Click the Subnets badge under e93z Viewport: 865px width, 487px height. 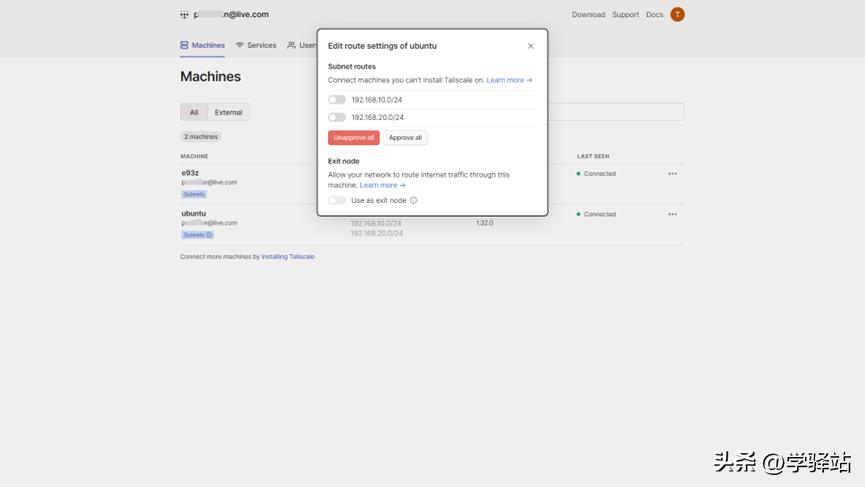coord(194,195)
